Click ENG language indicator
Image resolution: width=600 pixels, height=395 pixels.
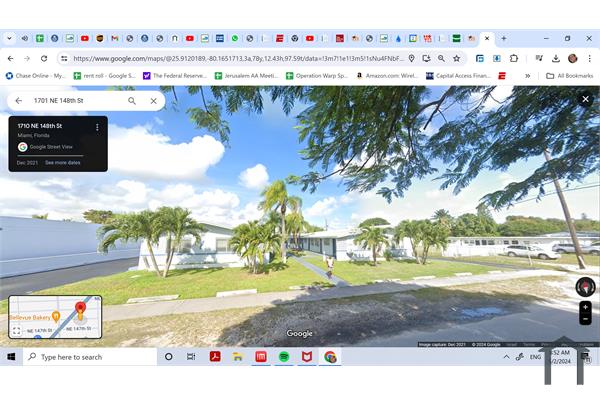pyautogui.click(x=535, y=357)
